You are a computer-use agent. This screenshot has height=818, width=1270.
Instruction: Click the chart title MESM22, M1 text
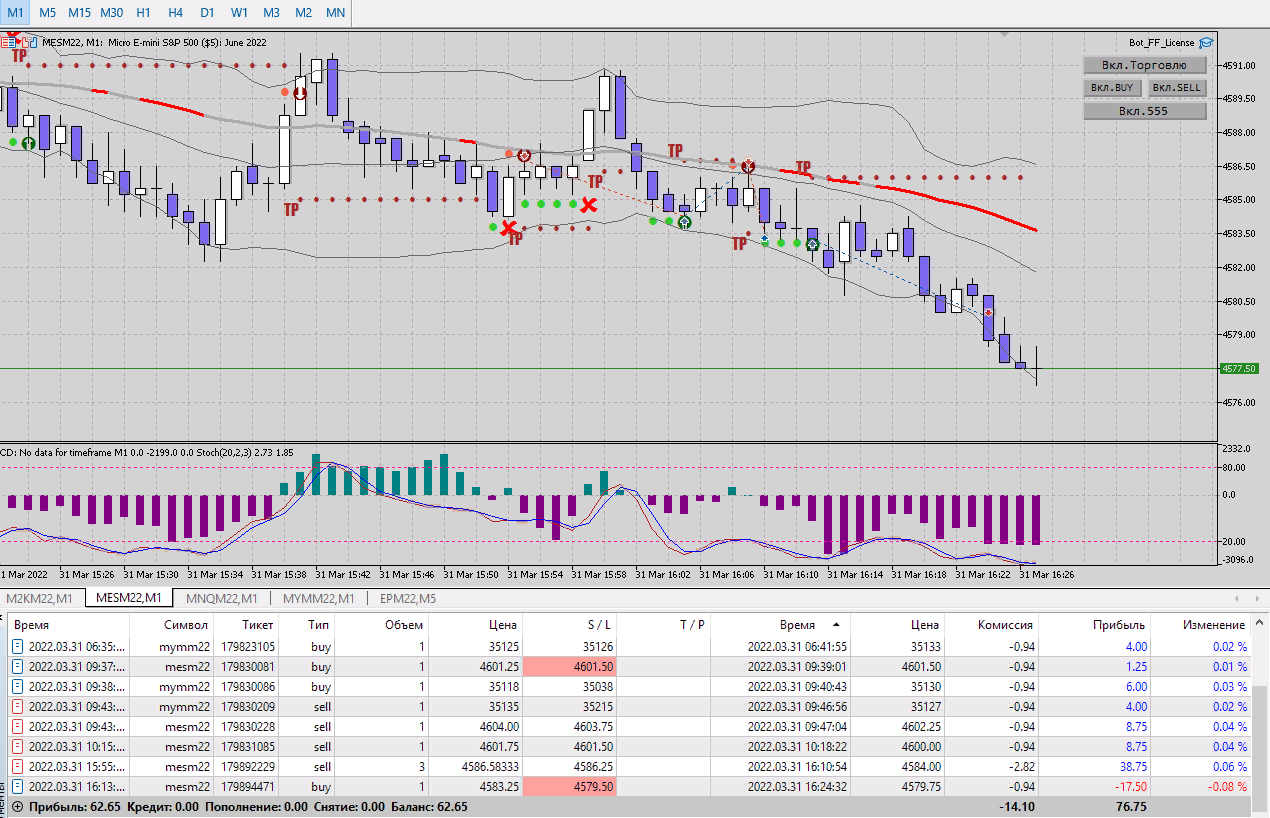[71, 43]
